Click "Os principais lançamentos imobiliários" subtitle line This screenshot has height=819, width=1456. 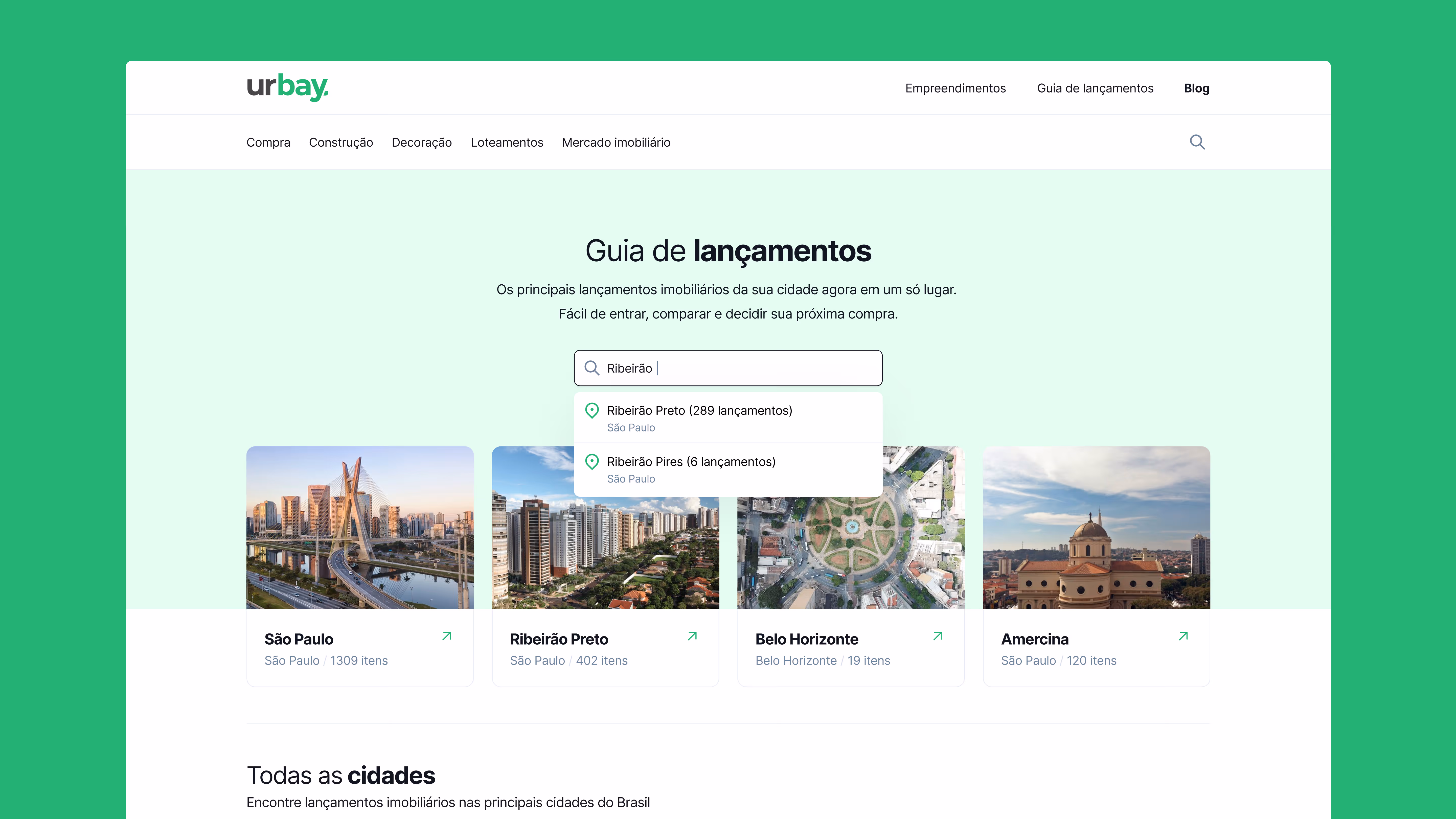click(726, 289)
